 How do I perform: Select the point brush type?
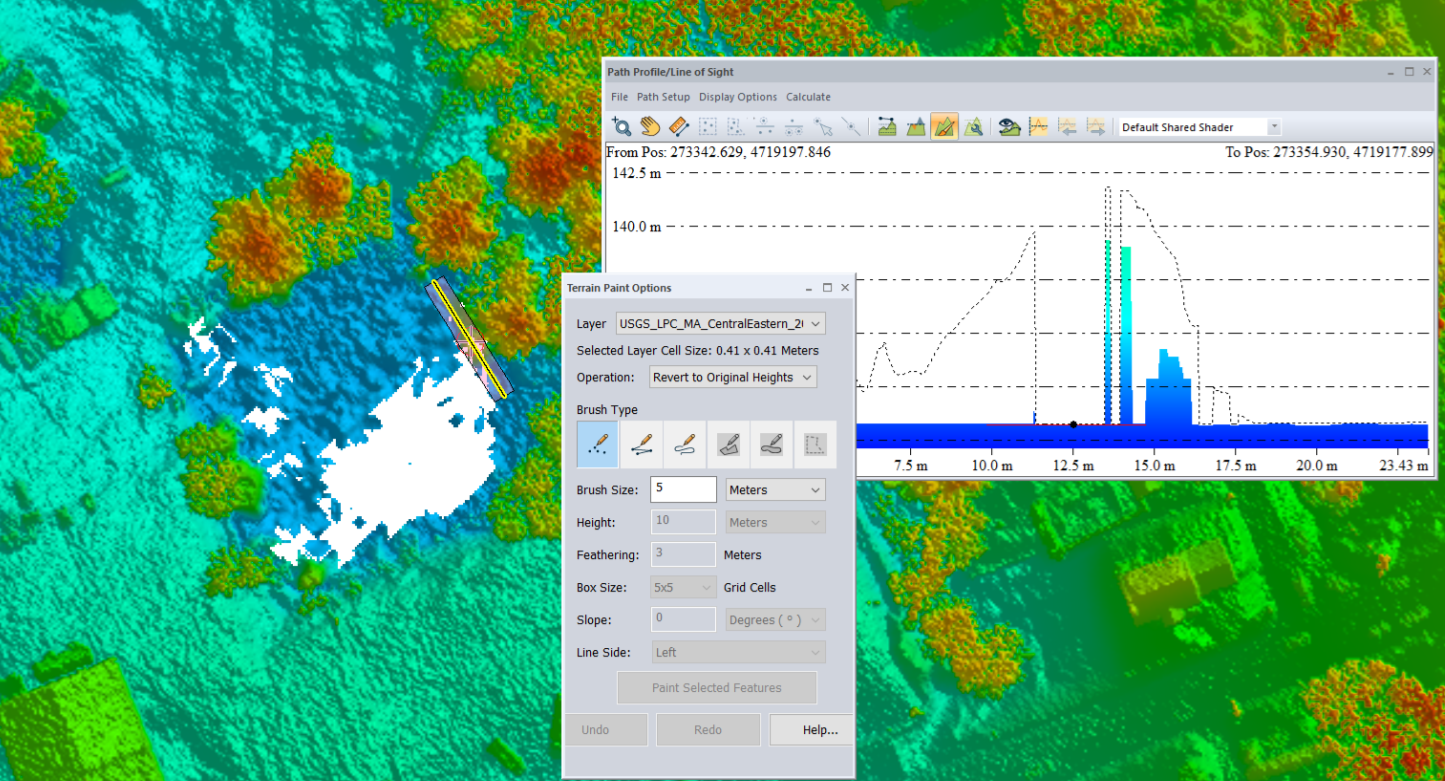[x=598, y=444]
